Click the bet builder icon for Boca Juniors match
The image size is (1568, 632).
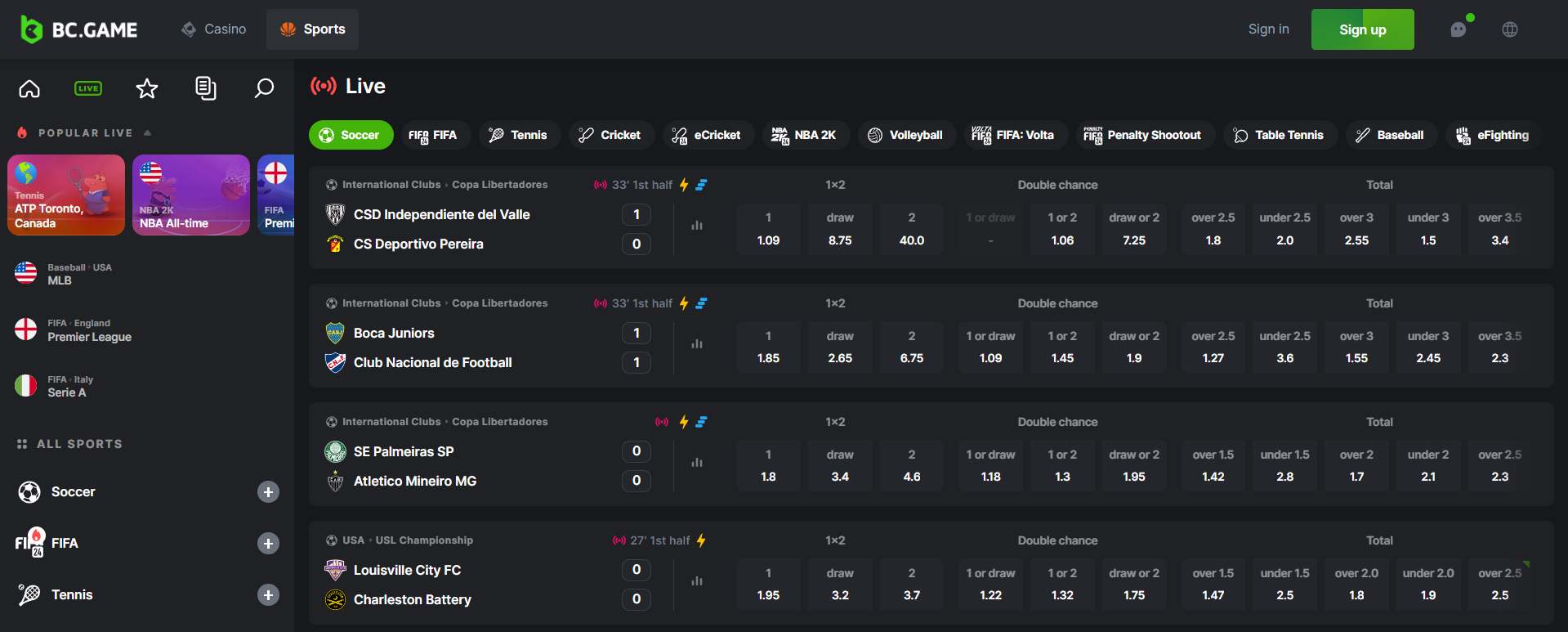(701, 303)
